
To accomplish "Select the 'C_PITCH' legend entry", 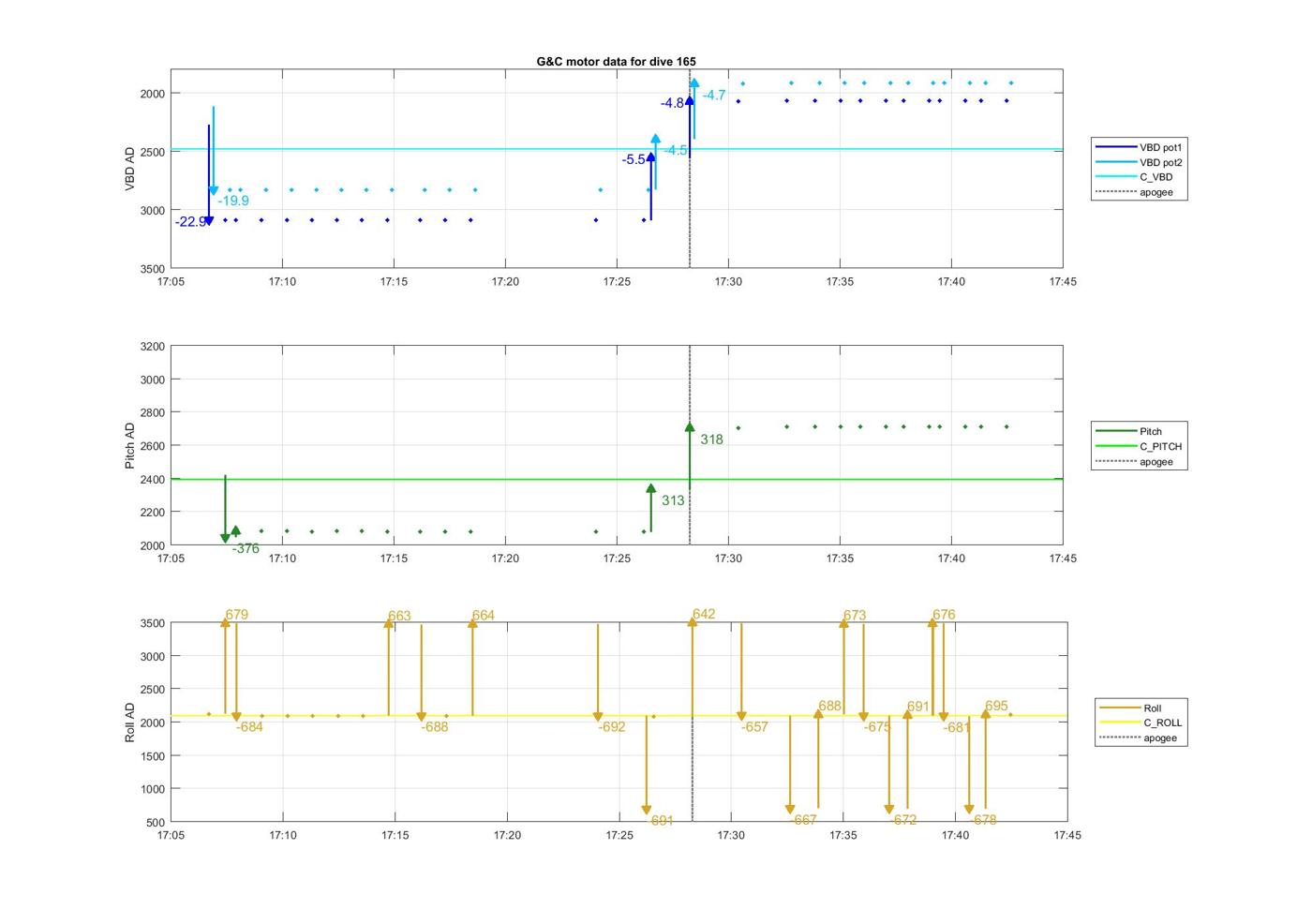I will pos(1140,446).
